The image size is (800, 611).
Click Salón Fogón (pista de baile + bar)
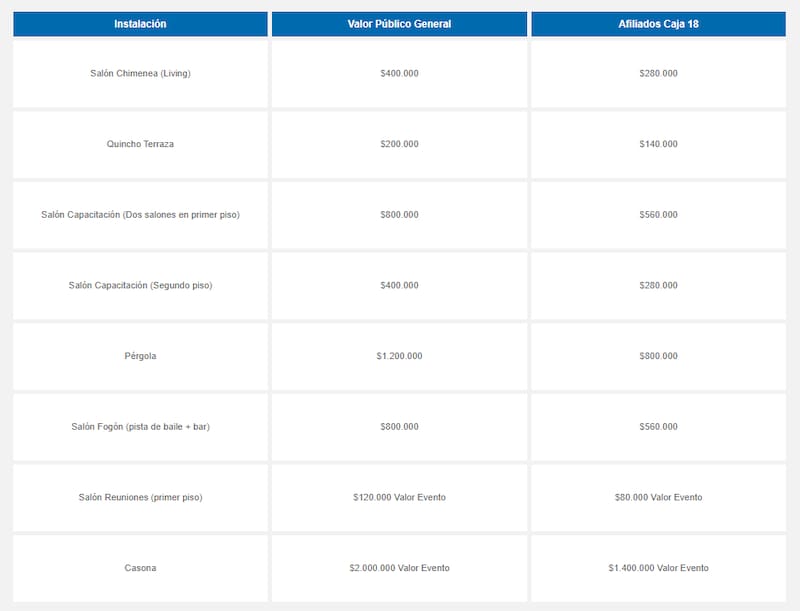point(140,427)
